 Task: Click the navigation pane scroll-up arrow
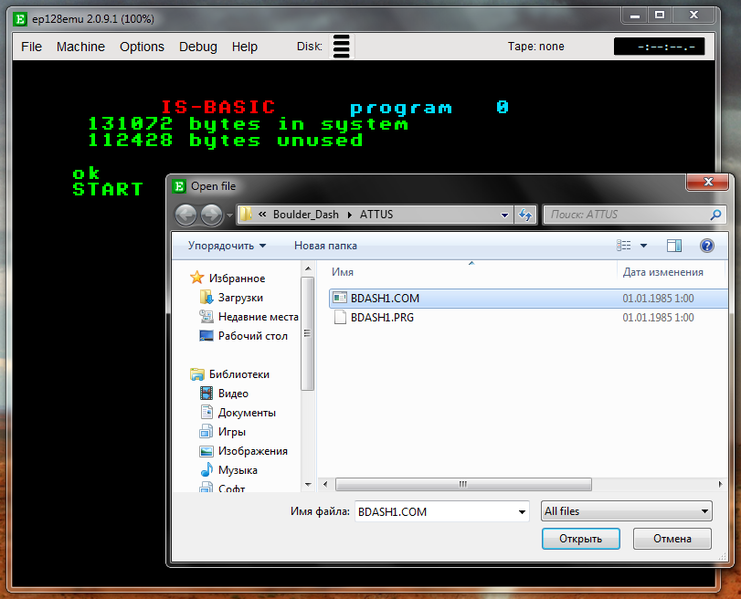(308, 269)
